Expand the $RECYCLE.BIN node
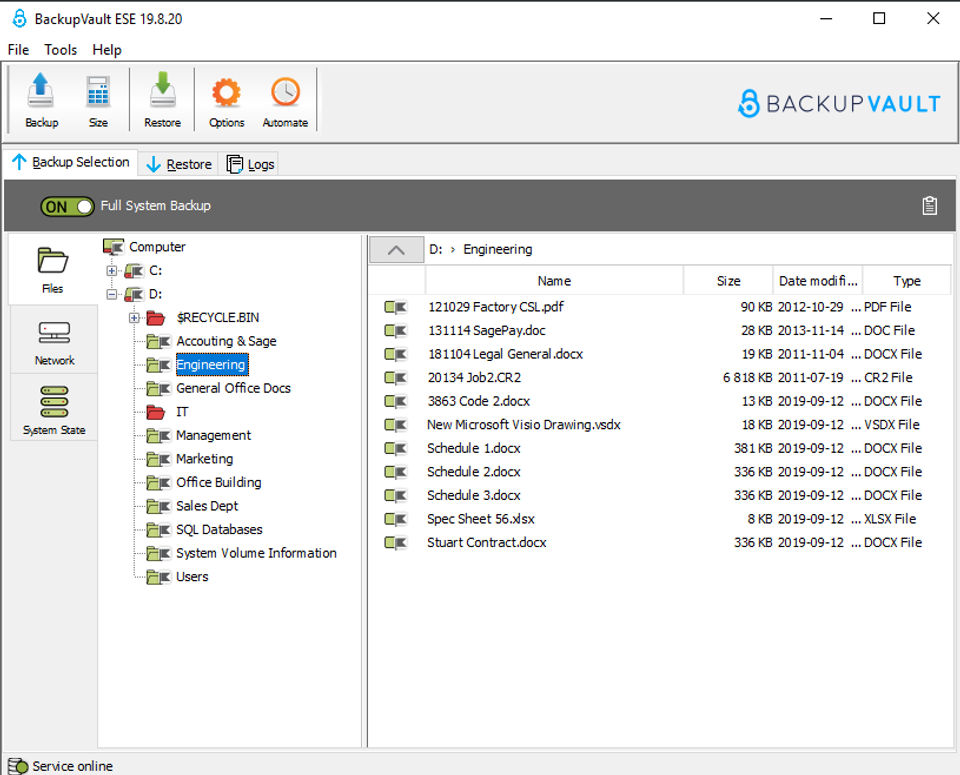The height and width of the screenshot is (775, 960). (x=134, y=318)
